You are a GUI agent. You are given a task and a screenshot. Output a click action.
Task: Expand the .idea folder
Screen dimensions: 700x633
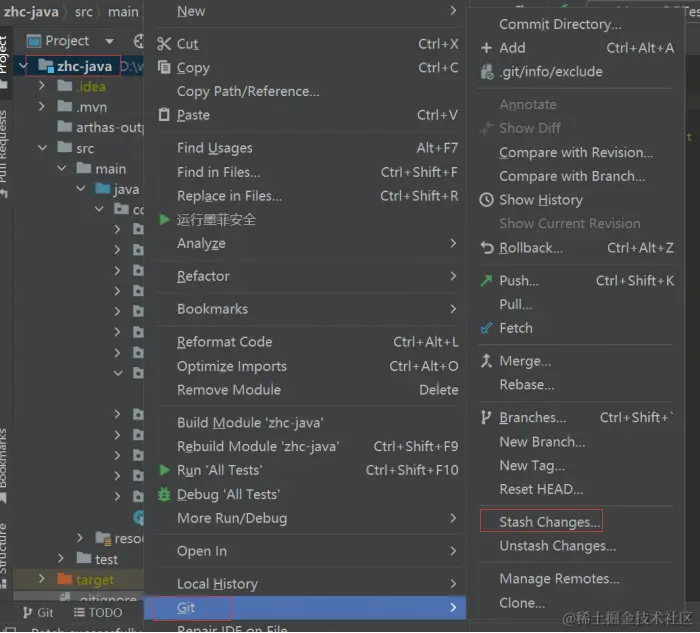42,85
